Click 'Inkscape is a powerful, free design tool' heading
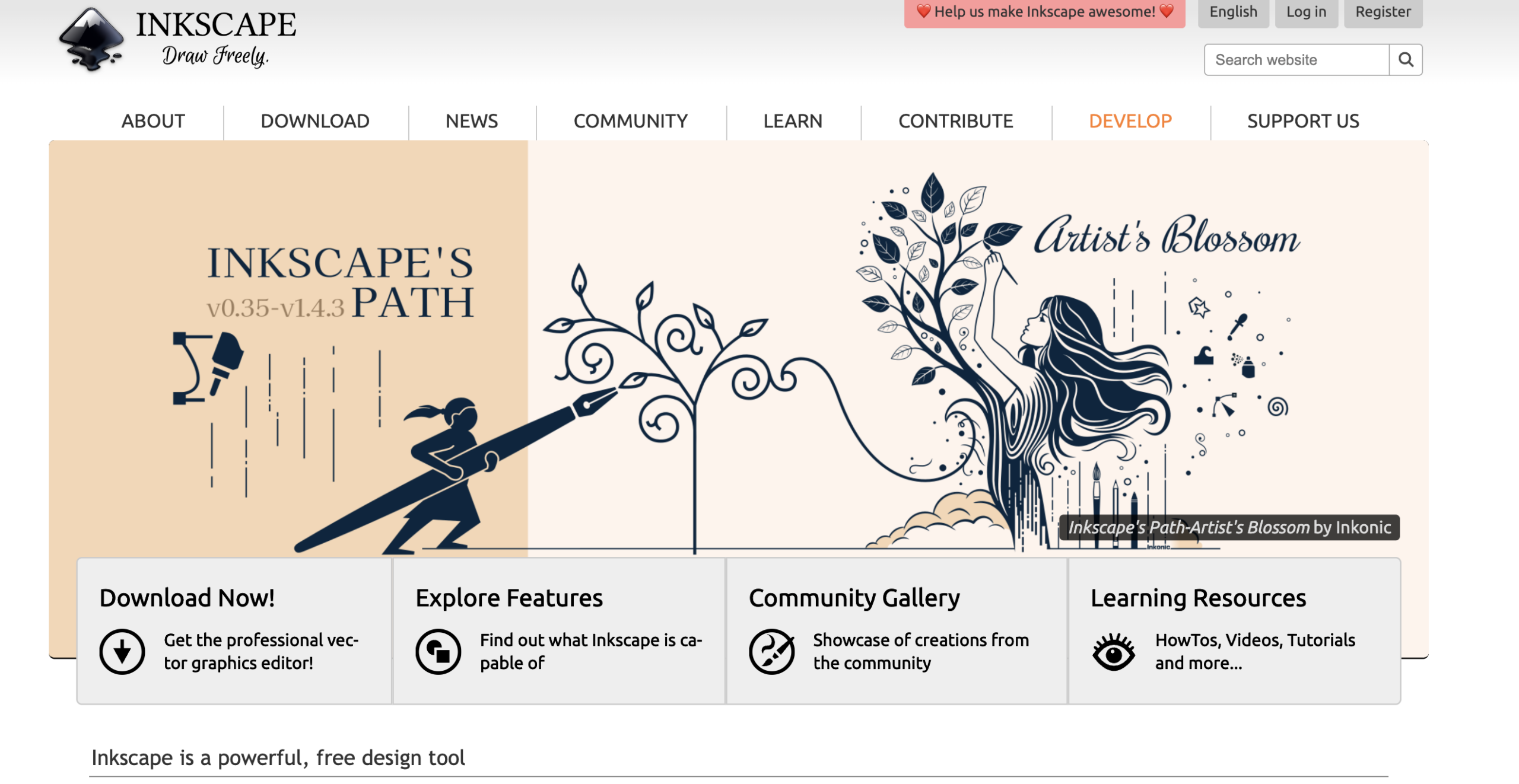Screen dimensions: 1519x784 click(278, 758)
